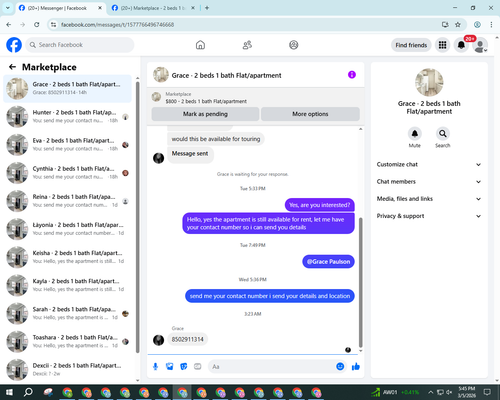Open the Windows taskbar search icon
This screenshot has width=500, height=400.
[28, 392]
